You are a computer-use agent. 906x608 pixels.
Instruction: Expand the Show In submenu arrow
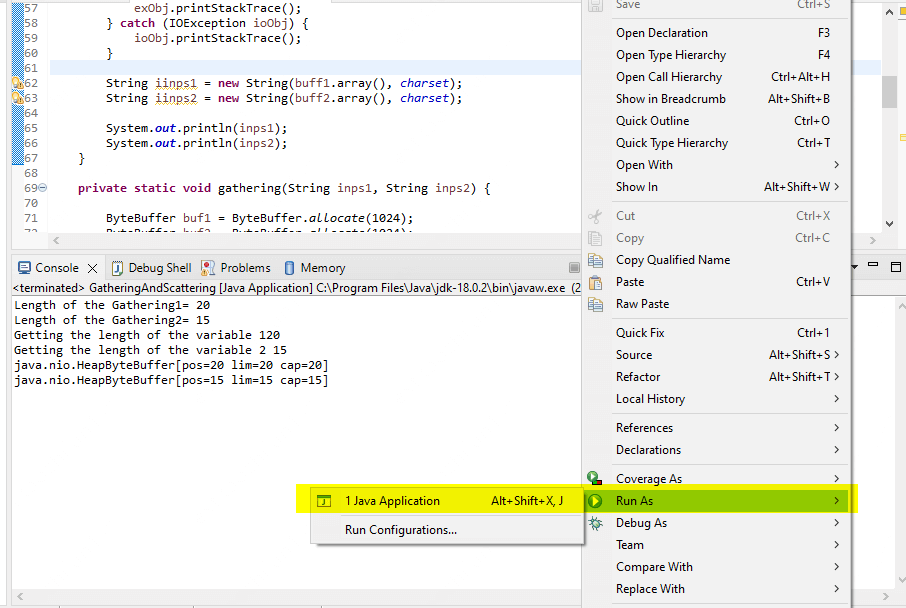tap(837, 187)
